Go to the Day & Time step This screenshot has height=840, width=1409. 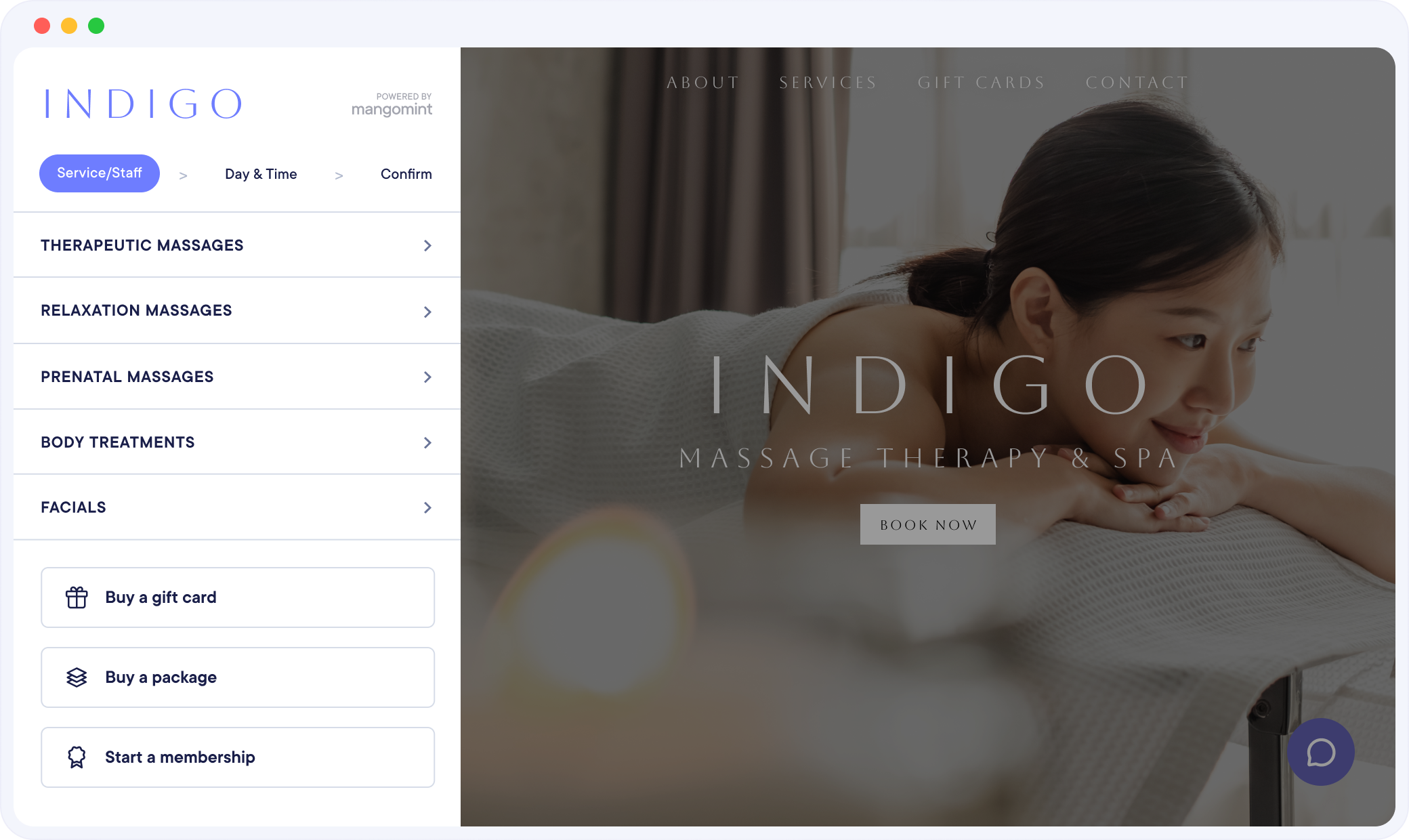tap(261, 174)
